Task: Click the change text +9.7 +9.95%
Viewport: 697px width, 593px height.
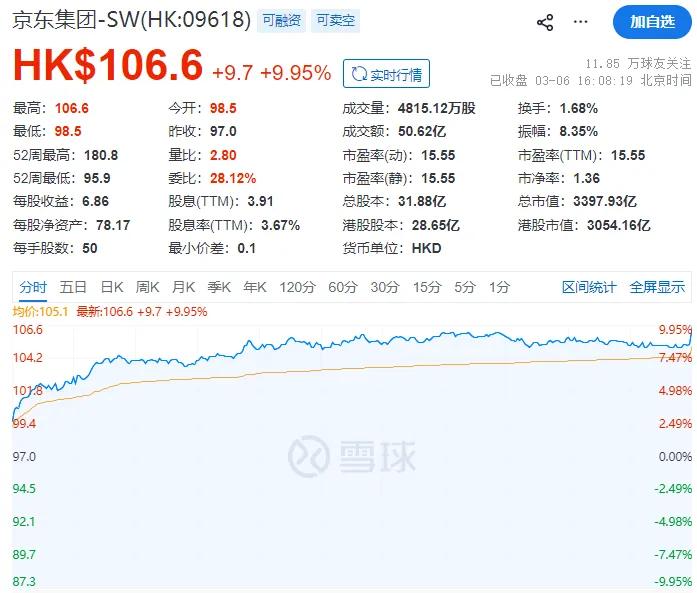Action: [272, 73]
